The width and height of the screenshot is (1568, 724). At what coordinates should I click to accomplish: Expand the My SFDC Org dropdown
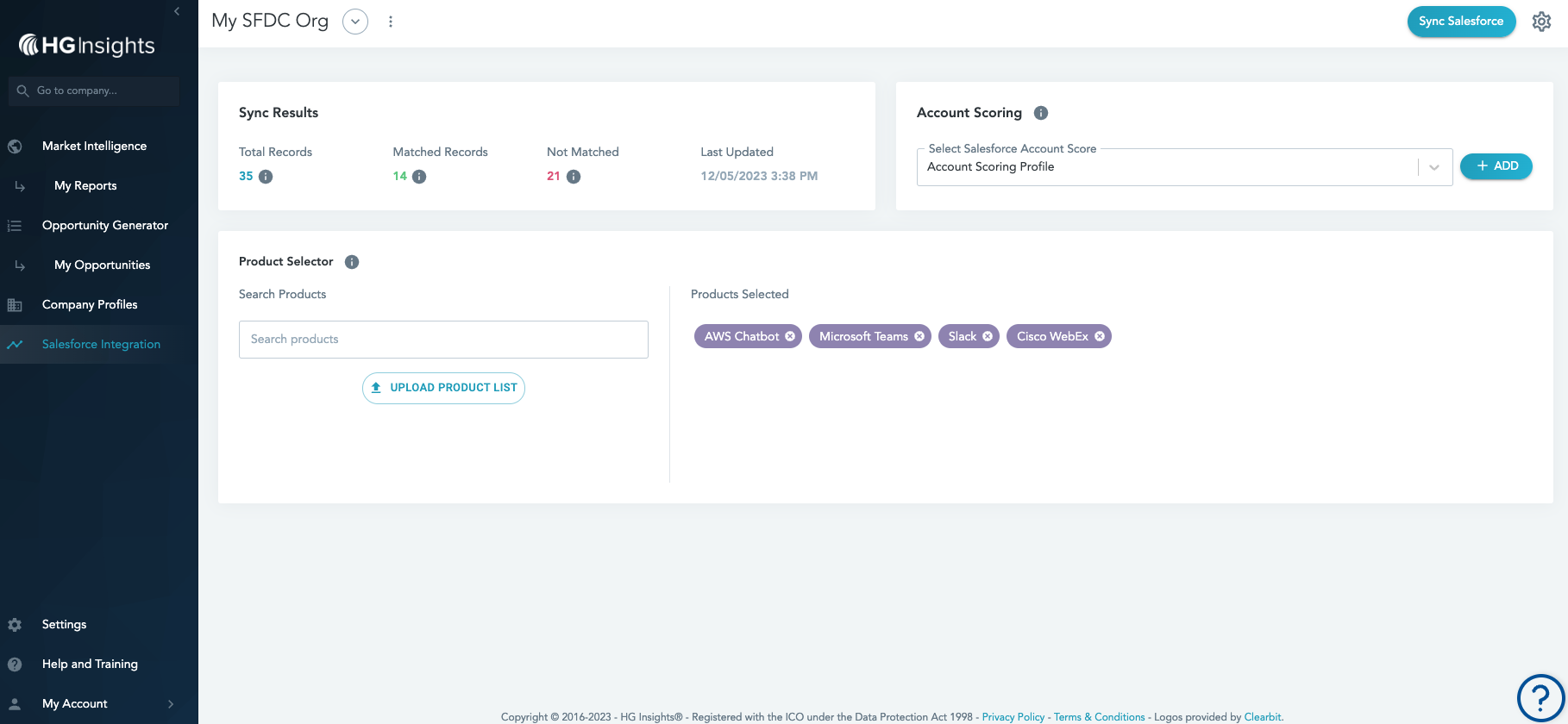point(355,22)
